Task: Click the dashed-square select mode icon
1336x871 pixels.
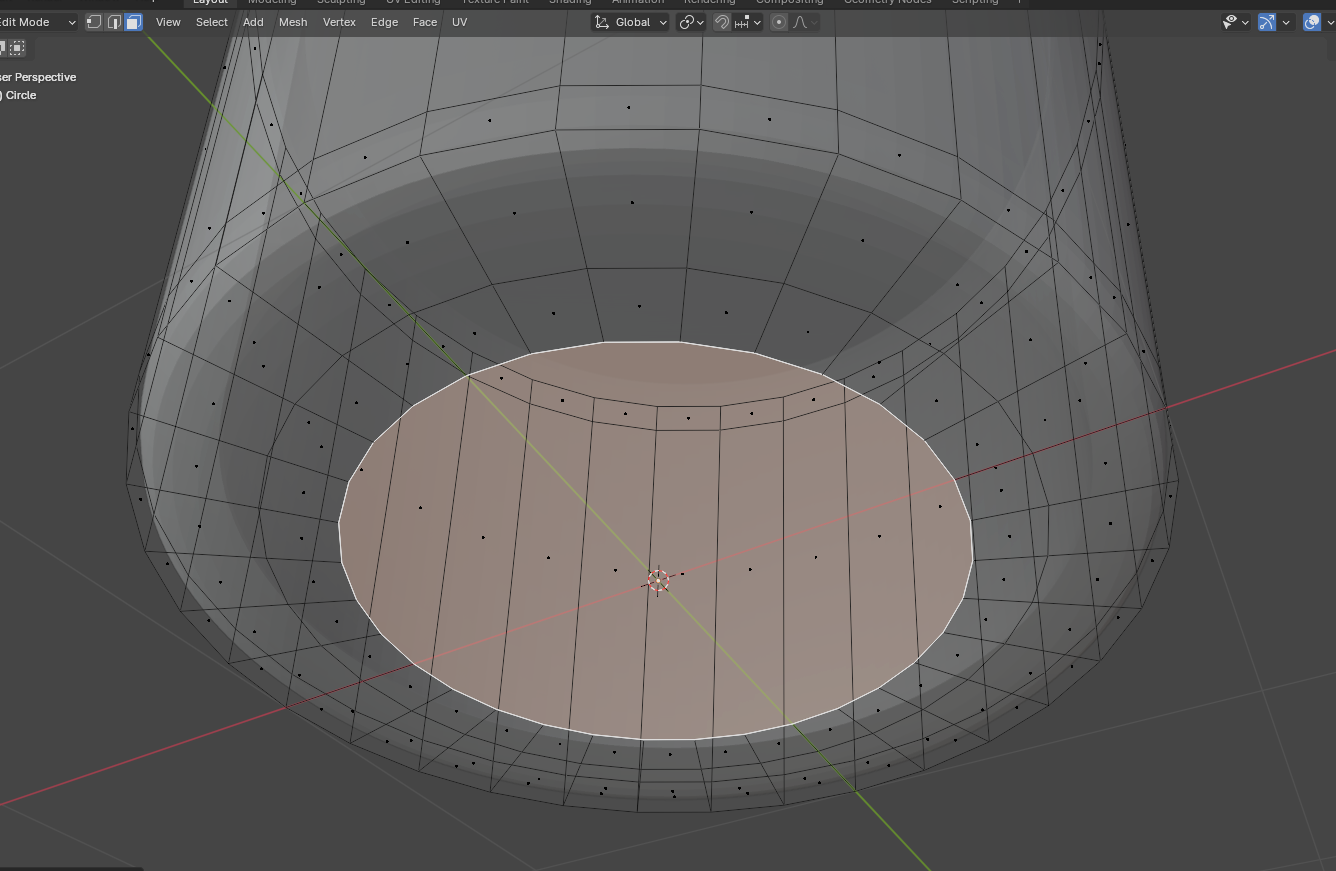Action: [17, 47]
